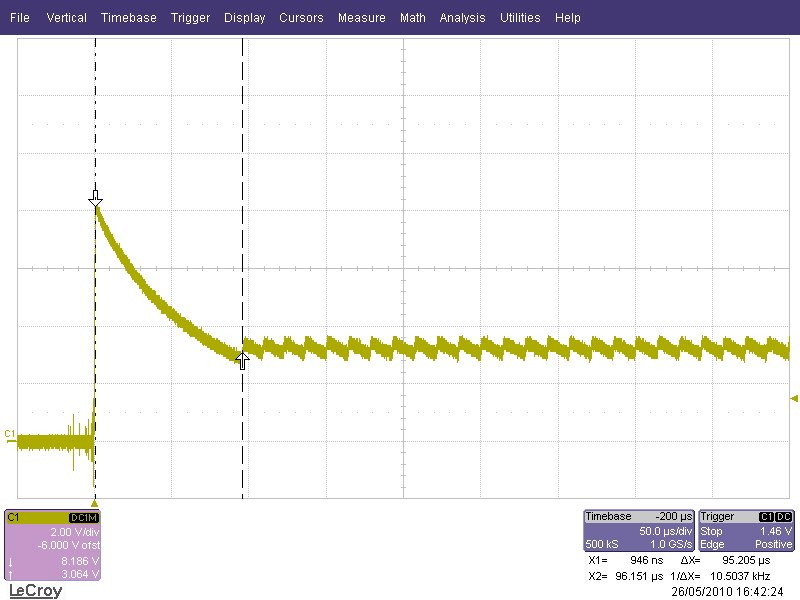
Task: Open the Timebase menu
Action: (129, 18)
